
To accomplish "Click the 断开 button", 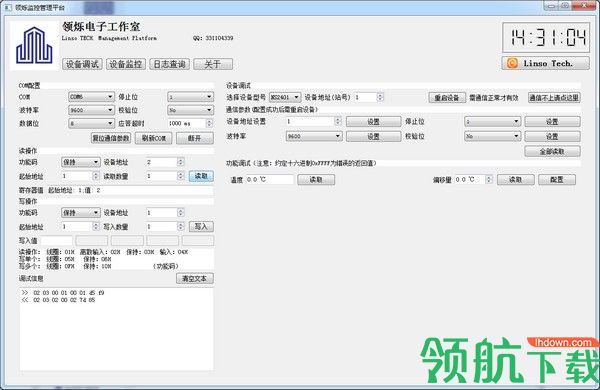I will click(x=195, y=138).
